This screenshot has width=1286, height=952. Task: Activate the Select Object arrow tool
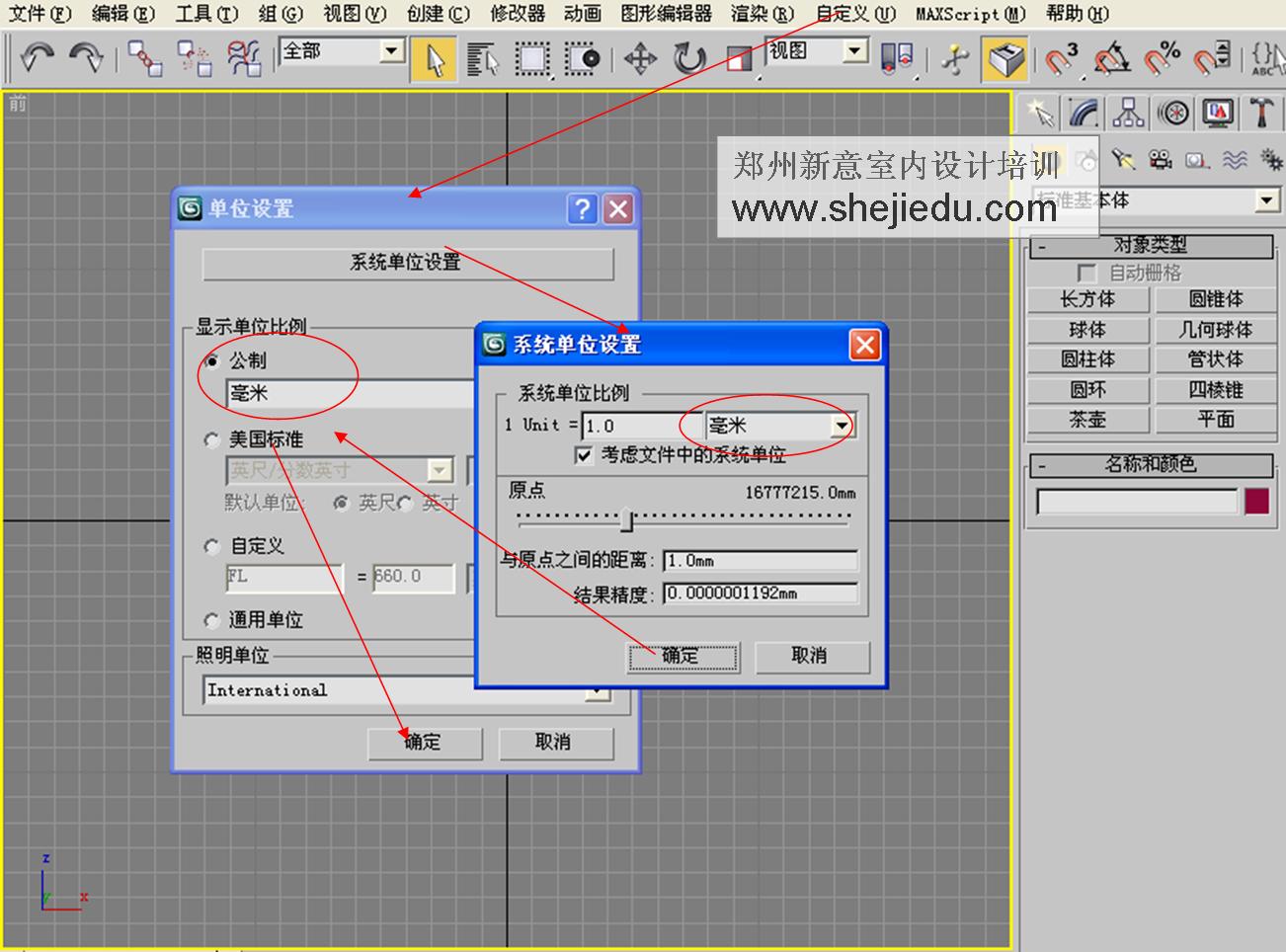(435, 57)
